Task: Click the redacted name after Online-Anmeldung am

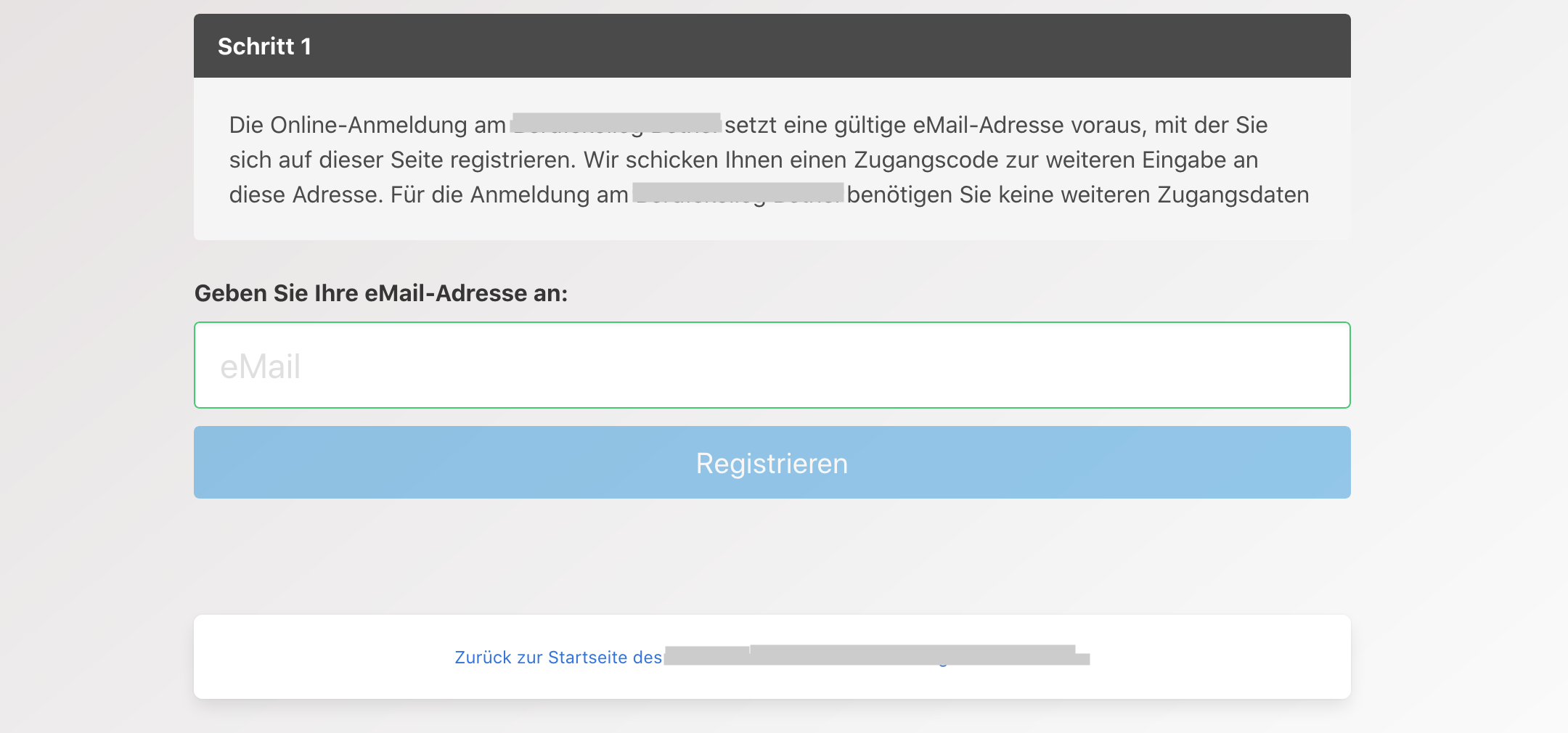Action: 616,123
